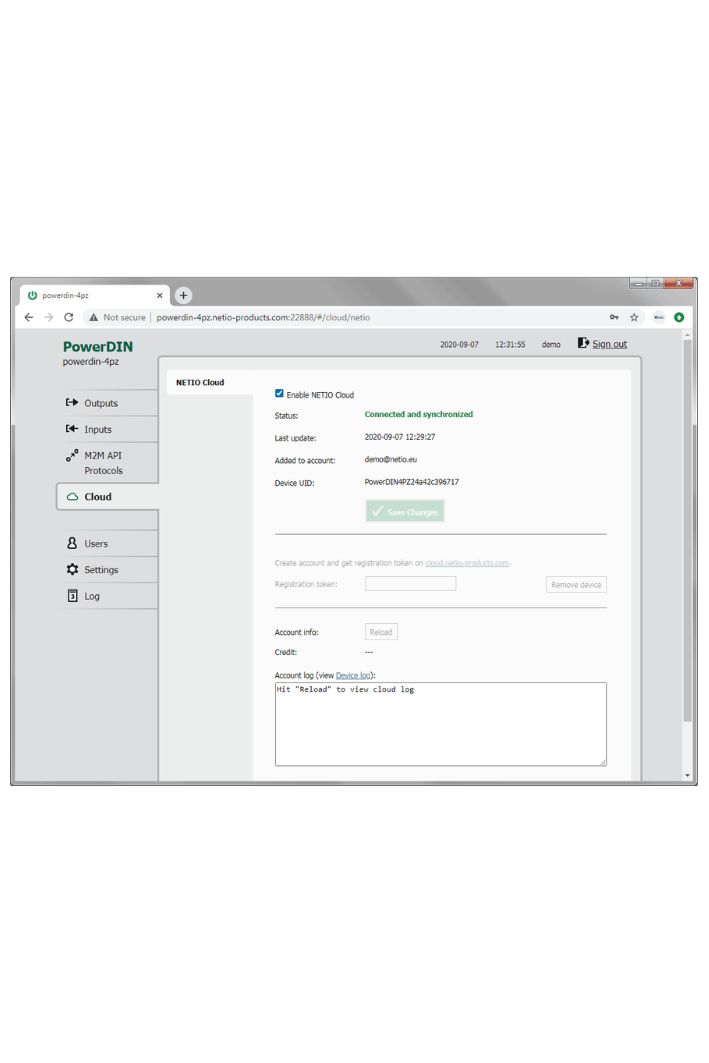The height and width of the screenshot is (1063, 709).
Task: Switch to the NETIO Cloud tab
Action: click(x=200, y=382)
